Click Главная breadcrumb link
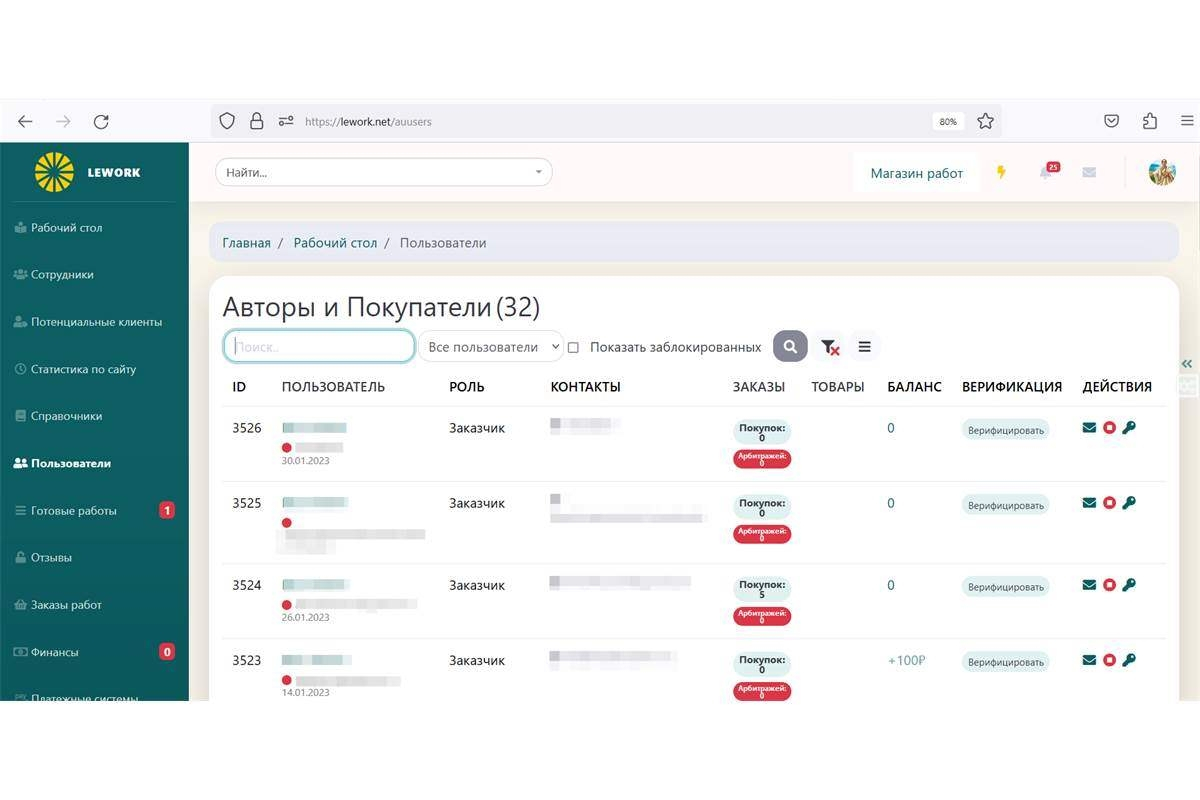Image resolution: width=1200 pixels, height=800 pixels. click(x=246, y=243)
